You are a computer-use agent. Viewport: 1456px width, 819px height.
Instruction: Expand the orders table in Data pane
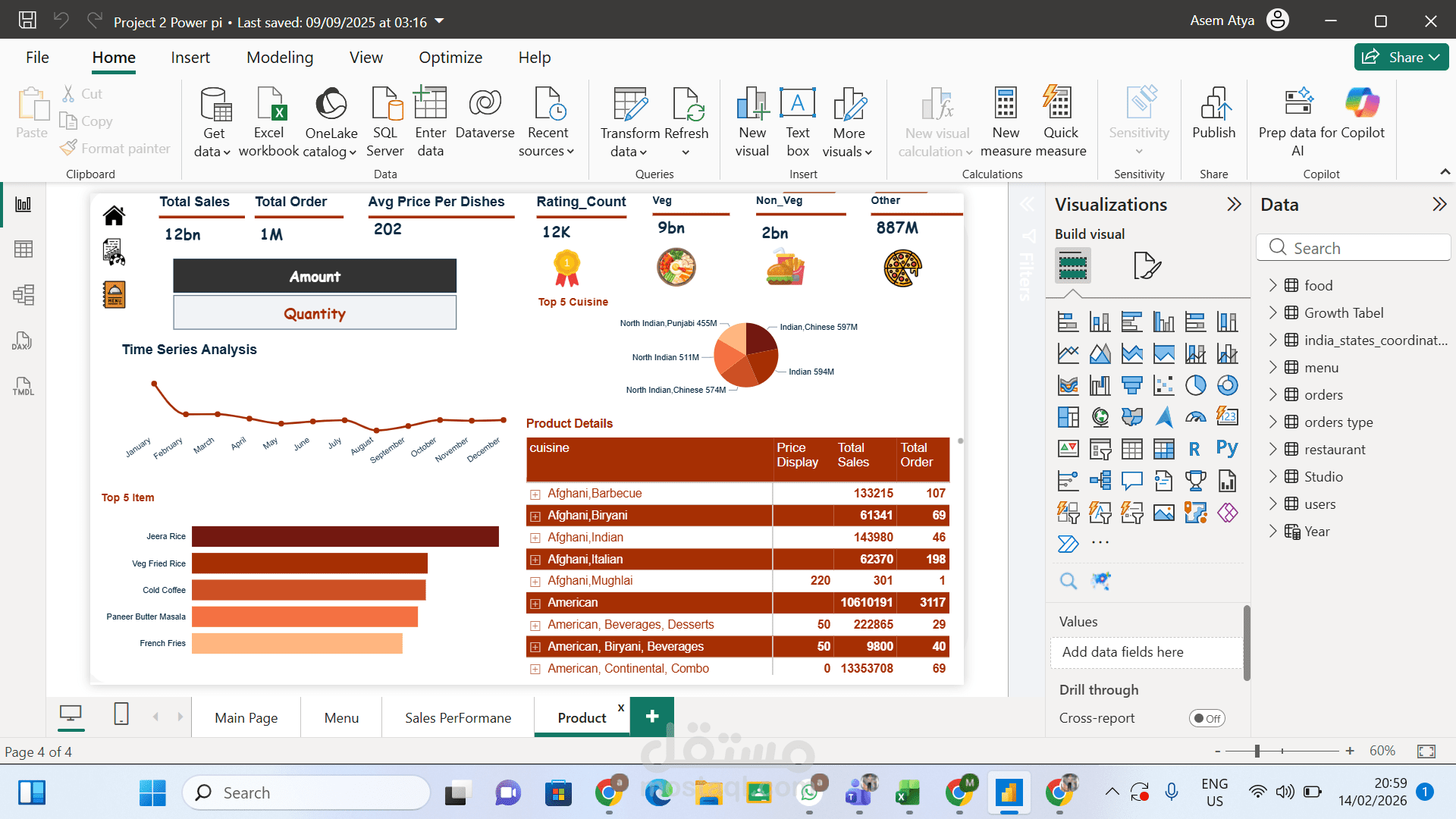click(1272, 394)
